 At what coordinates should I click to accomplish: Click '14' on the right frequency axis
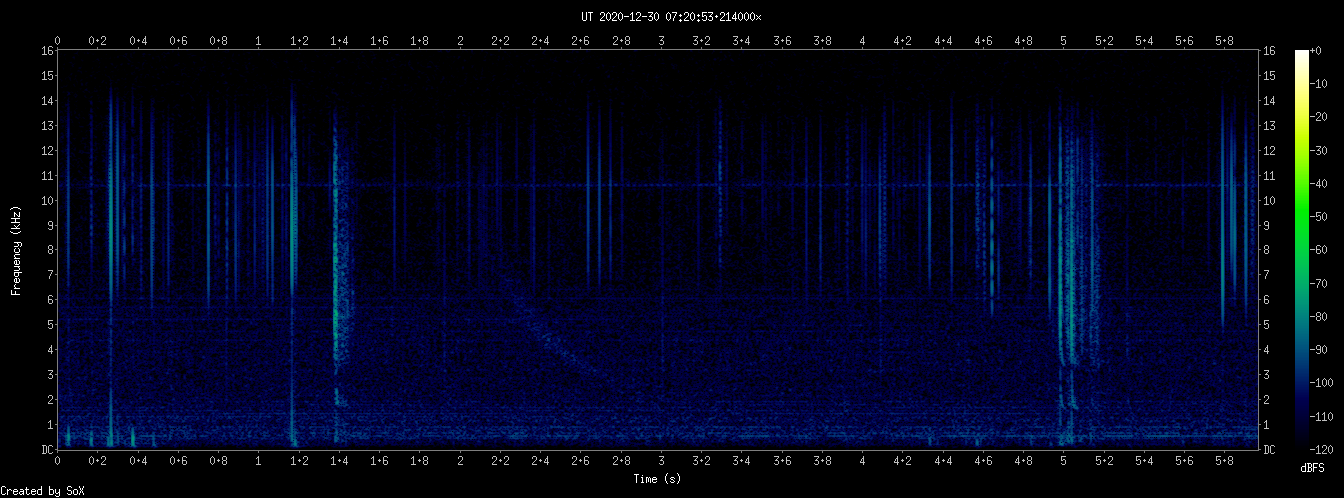(1270, 101)
